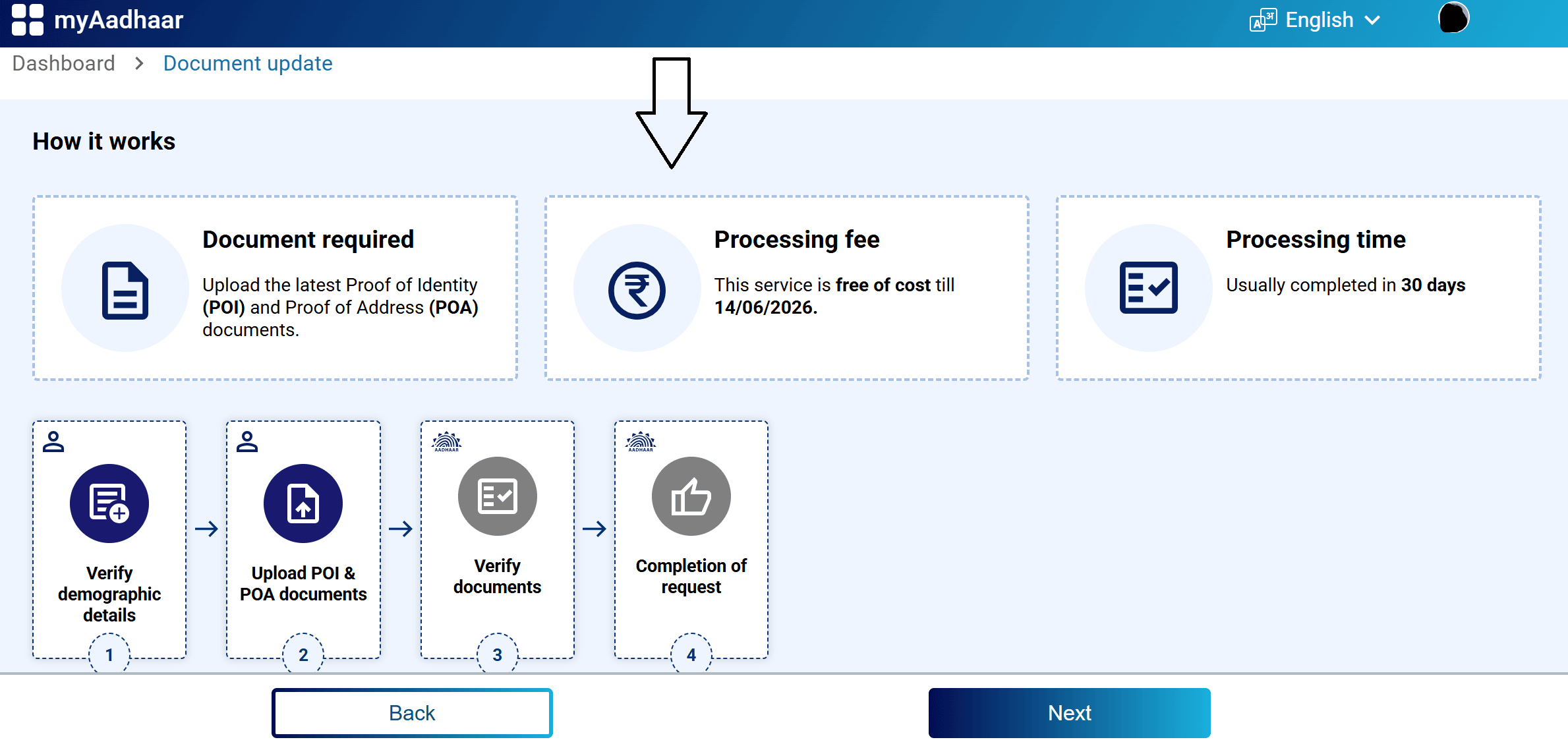Select the Verify demographic details step icon
The height and width of the screenshot is (748, 1568).
tap(109, 503)
